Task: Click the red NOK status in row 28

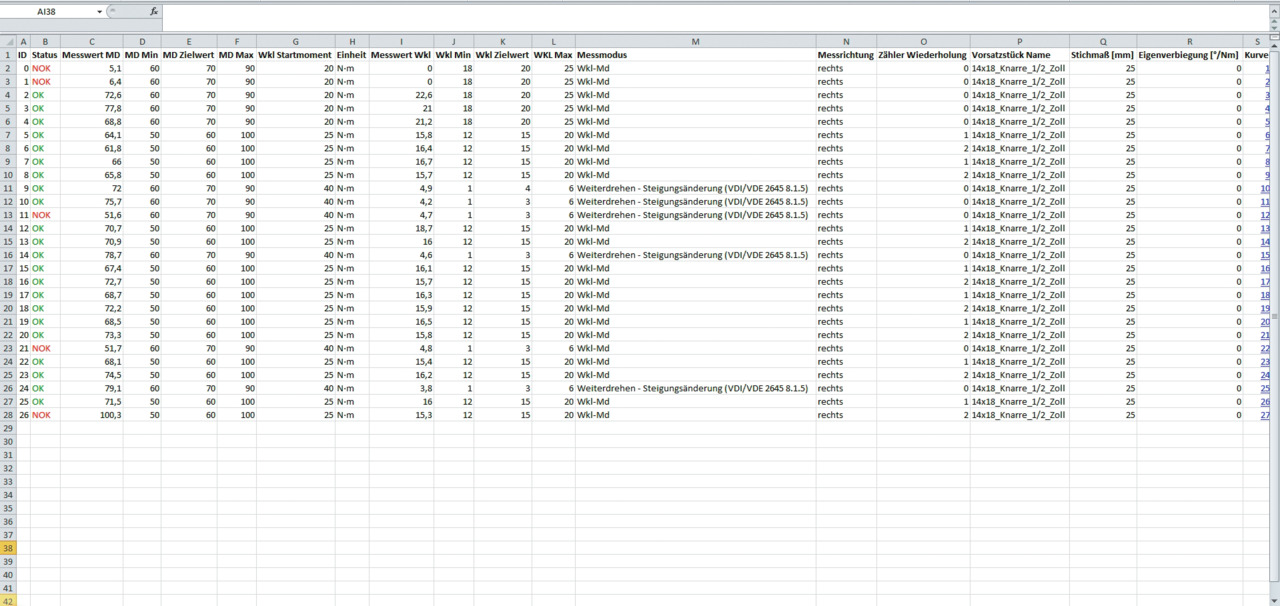Action: tap(41, 415)
